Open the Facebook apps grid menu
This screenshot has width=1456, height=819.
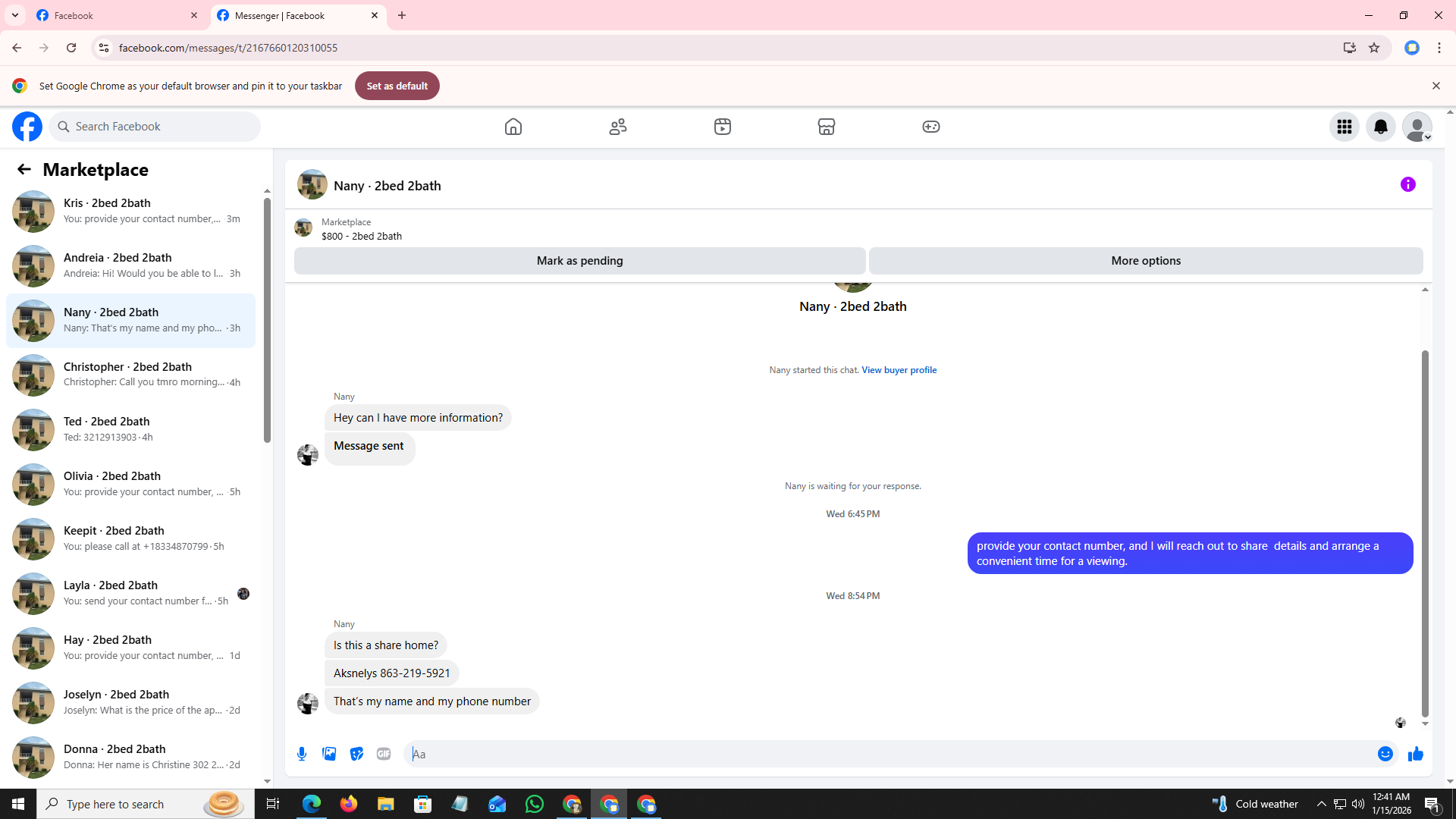pyautogui.click(x=1344, y=127)
